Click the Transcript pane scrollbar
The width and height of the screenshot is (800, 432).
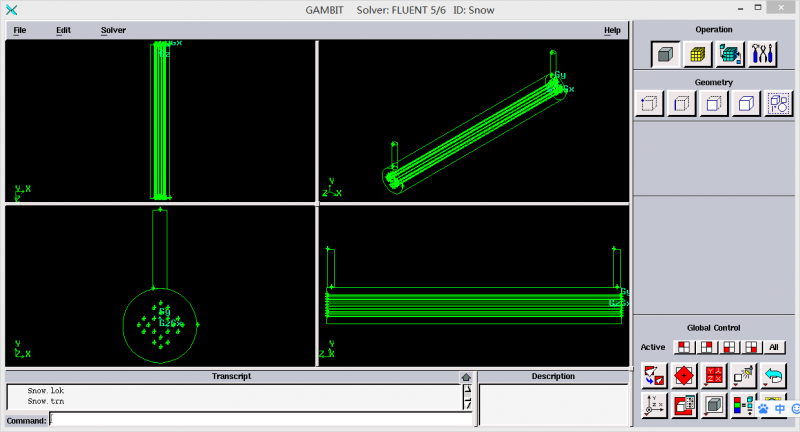point(467,397)
